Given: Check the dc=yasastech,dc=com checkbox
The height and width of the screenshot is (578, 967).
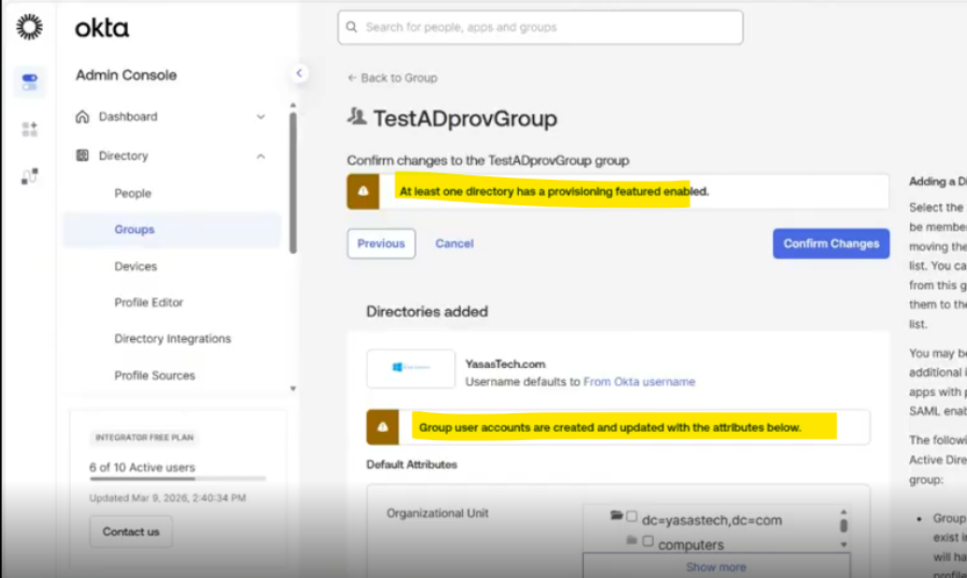Looking at the screenshot, I should point(631,517).
